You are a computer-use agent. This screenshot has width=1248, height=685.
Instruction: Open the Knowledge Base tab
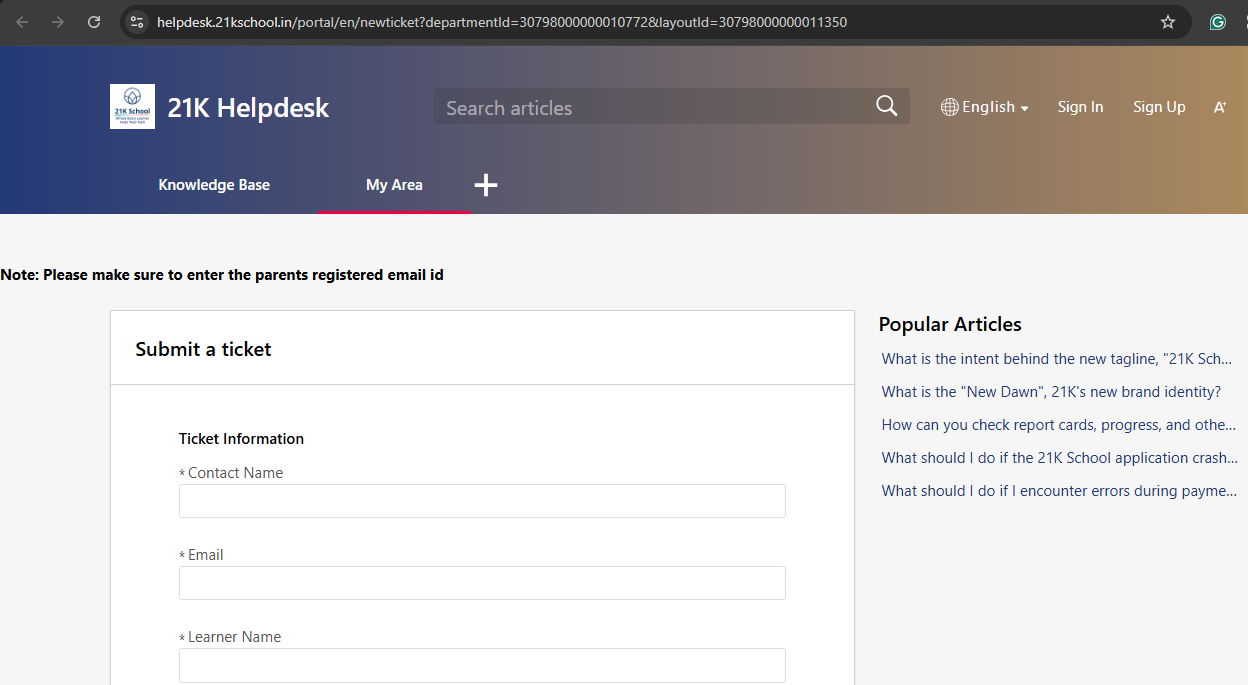(x=214, y=185)
